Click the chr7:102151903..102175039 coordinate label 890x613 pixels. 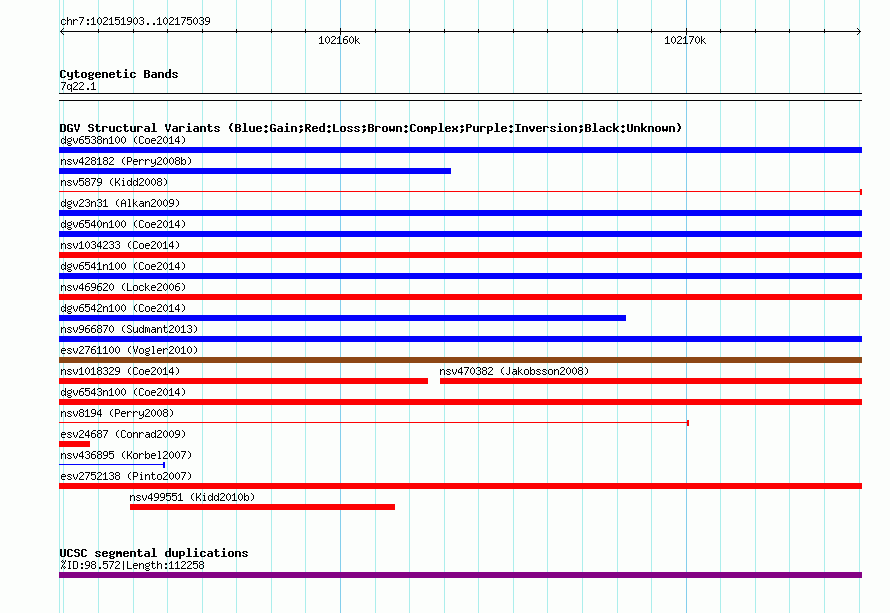[135, 21]
